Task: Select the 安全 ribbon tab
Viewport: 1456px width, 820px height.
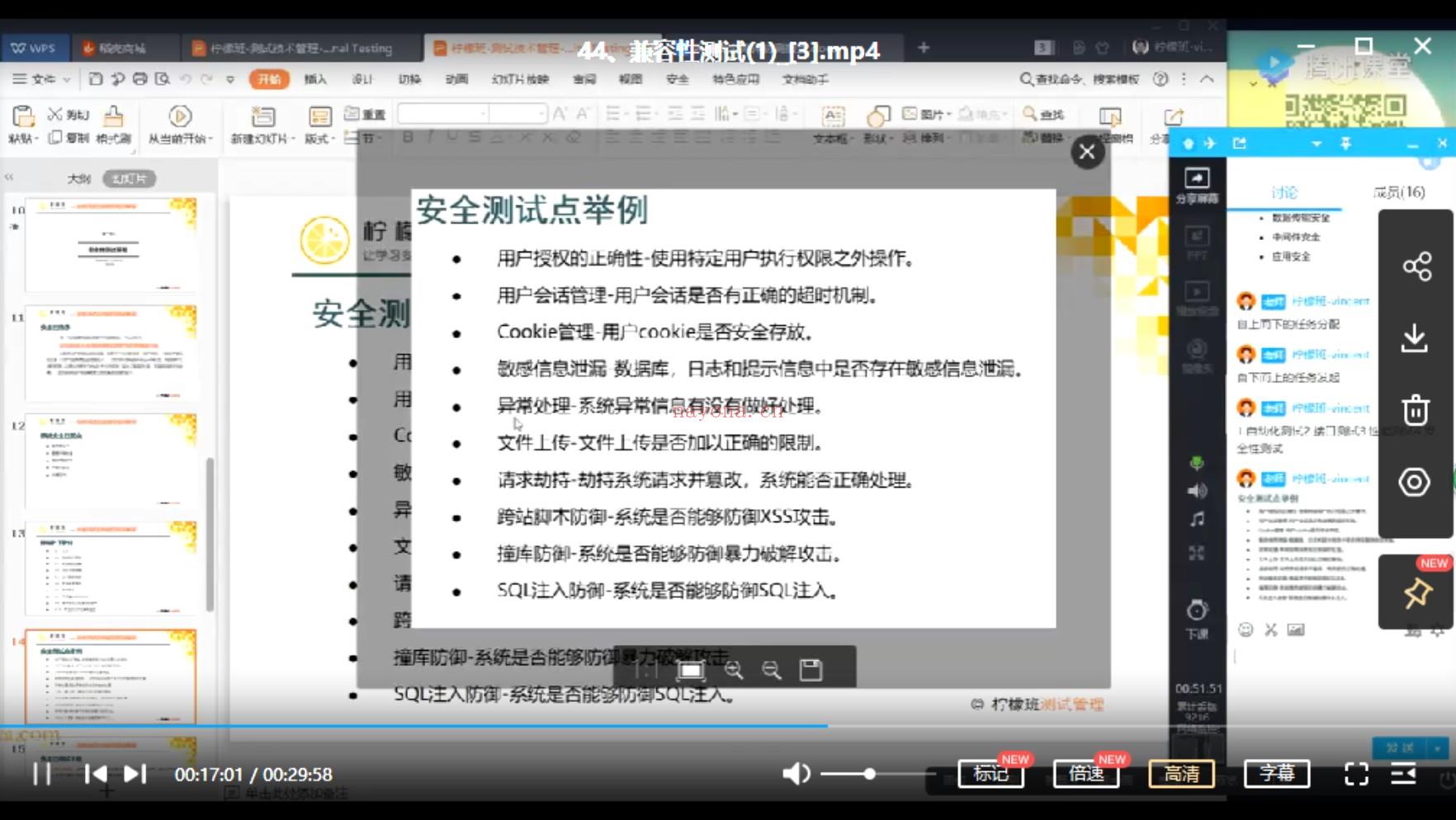Action: [678, 79]
